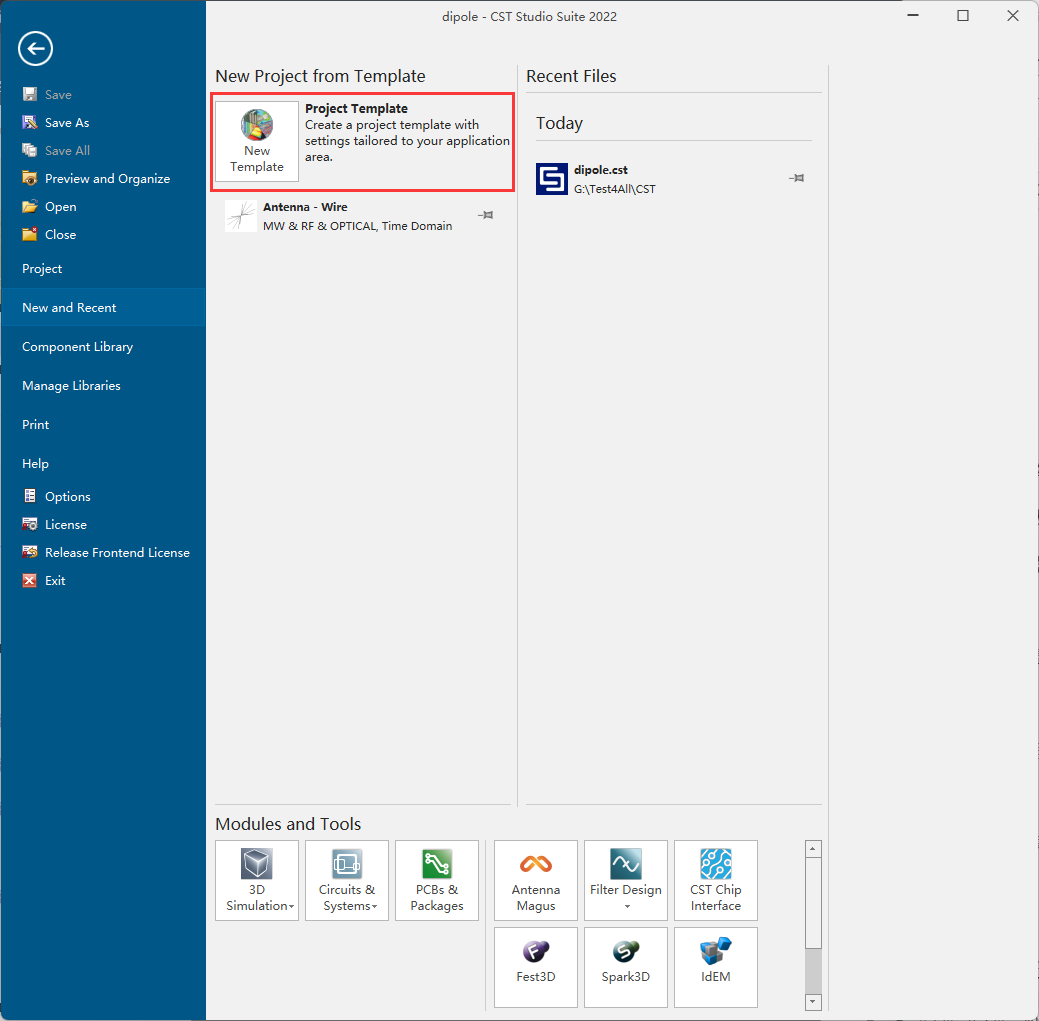Open the Antenna Magus tool

536,881
